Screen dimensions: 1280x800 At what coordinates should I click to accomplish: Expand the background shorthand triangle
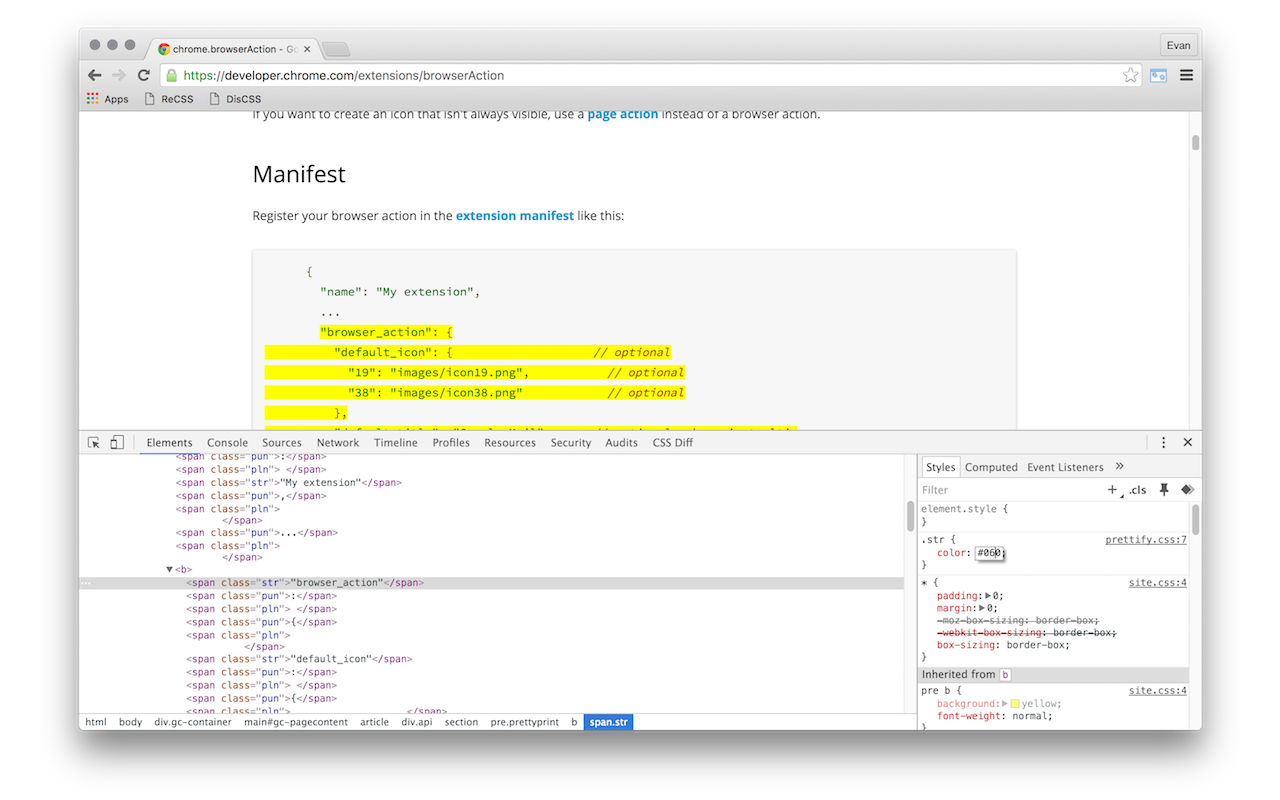[1005, 704]
